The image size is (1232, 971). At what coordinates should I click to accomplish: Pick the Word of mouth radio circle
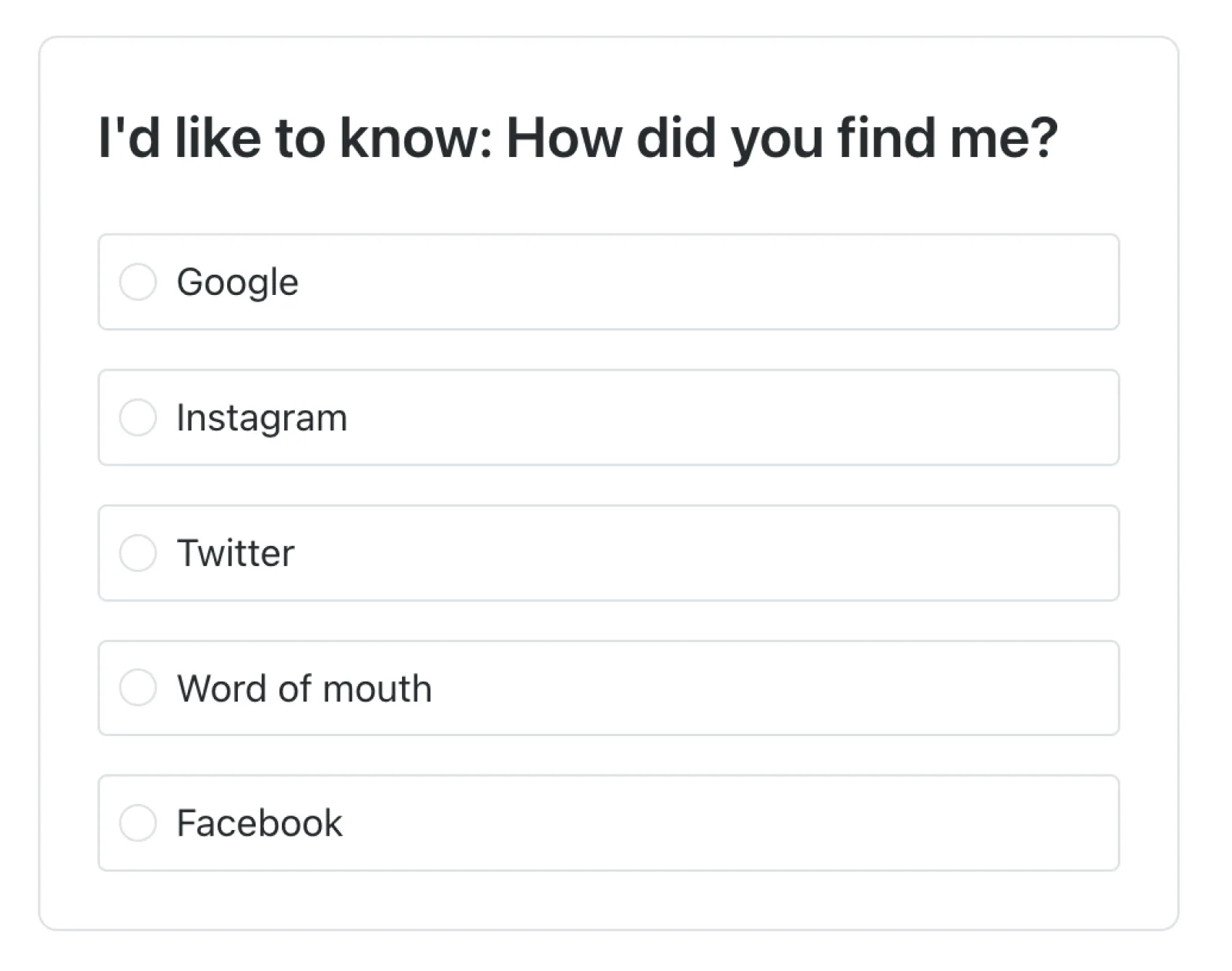coord(138,688)
